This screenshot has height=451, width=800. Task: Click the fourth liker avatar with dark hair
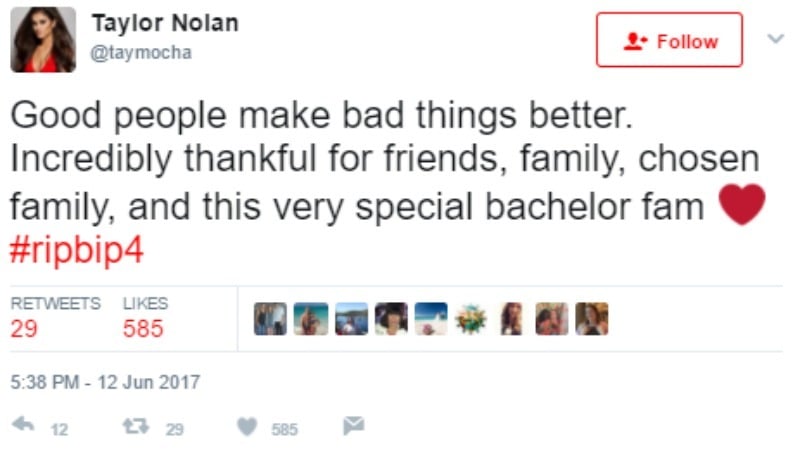[390, 319]
